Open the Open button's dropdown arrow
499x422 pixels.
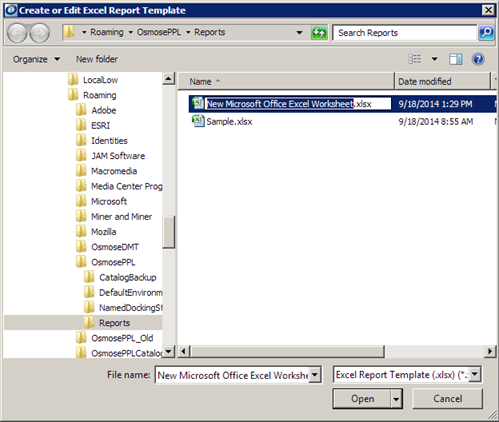396,399
